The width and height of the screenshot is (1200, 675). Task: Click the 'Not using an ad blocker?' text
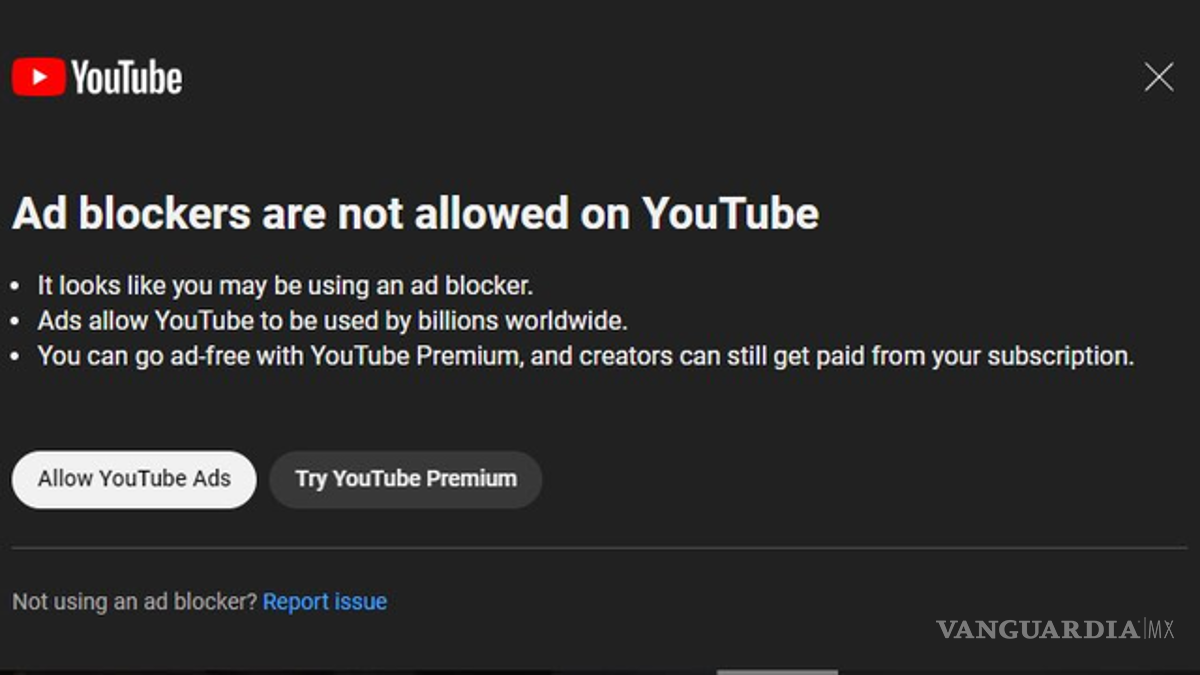click(134, 602)
